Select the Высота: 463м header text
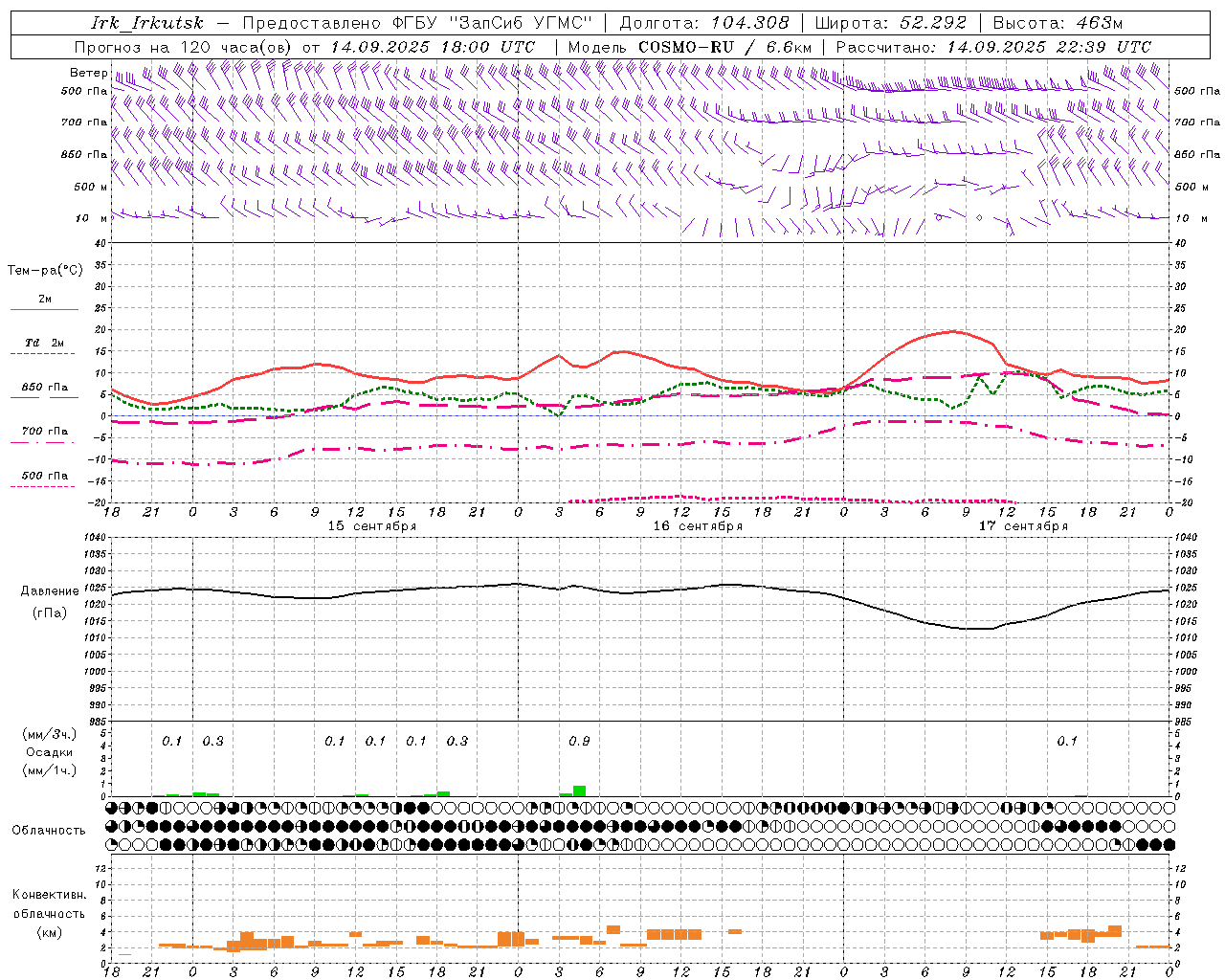This screenshot has width=1225, height=980. click(x=1058, y=23)
